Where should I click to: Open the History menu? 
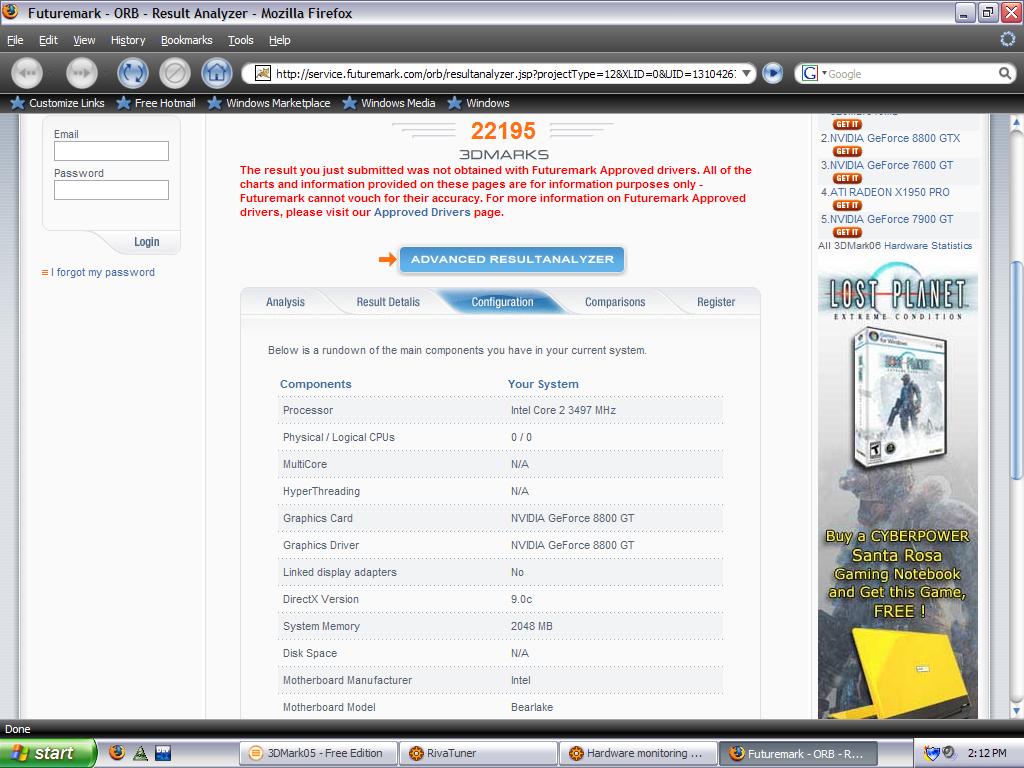point(128,40)
